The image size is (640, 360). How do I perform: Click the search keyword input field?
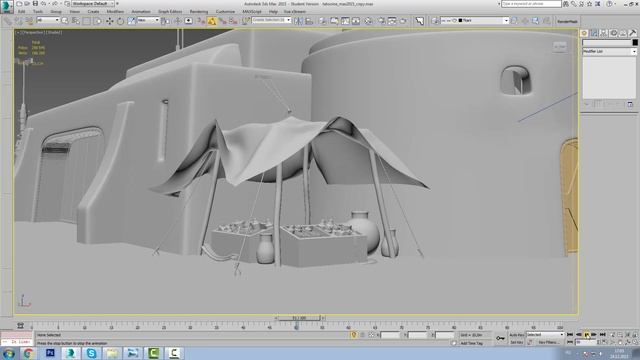[x=531, y=4]
